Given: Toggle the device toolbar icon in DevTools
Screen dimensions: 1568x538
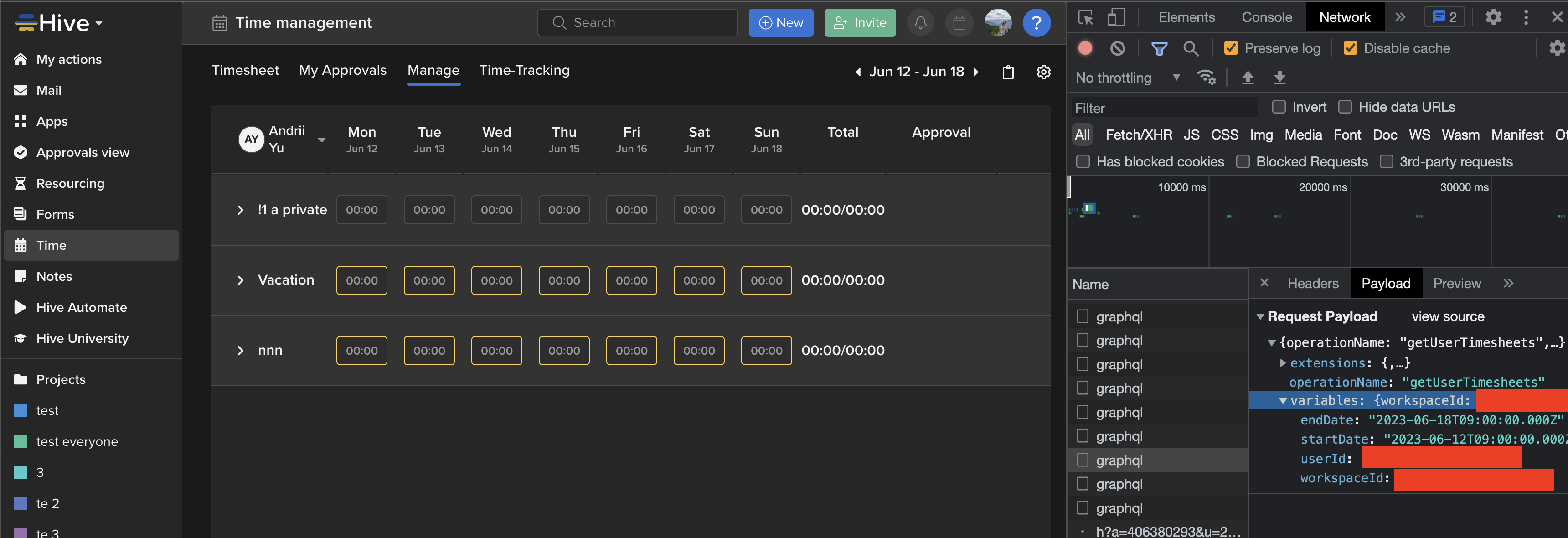Looking at the screenshot, I should [x=1116, y=17].
